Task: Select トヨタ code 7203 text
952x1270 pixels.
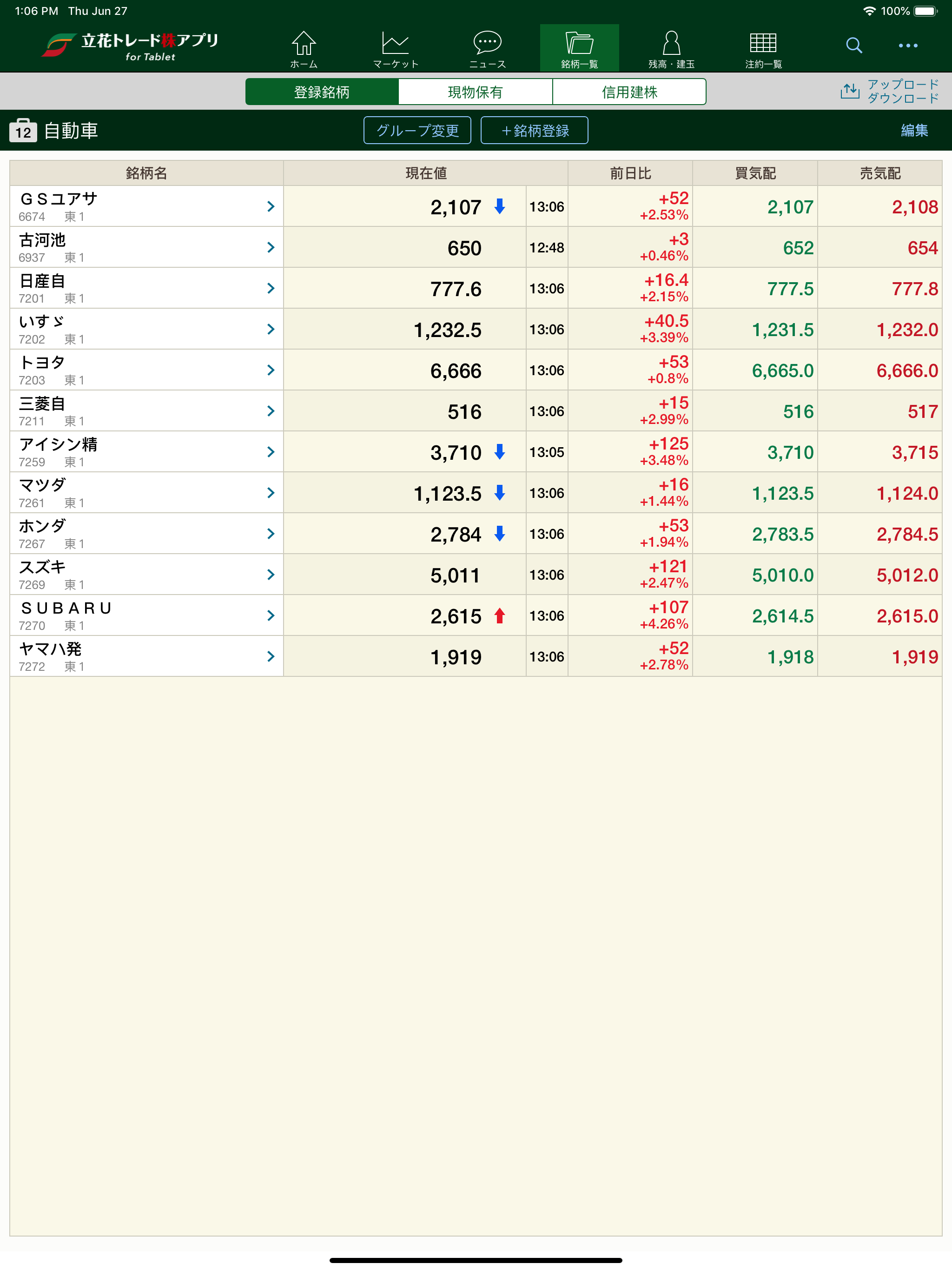Action: click(32, 380)
